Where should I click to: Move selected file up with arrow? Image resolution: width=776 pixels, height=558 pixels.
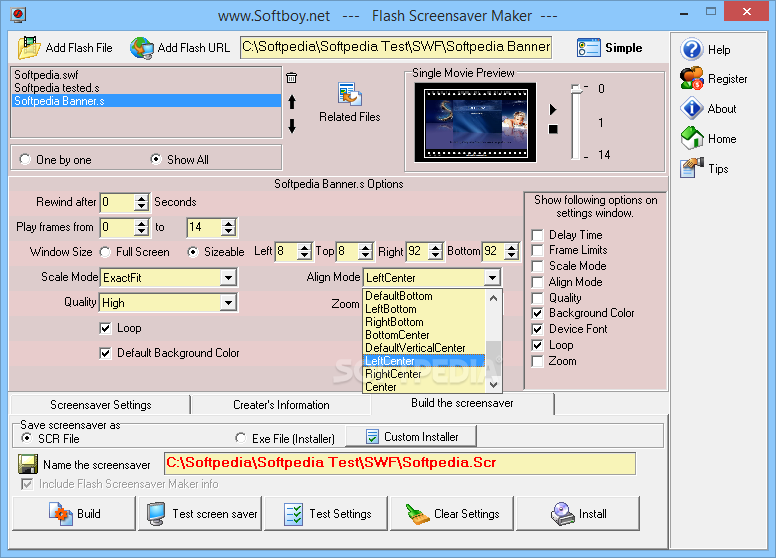coord(292,102)
